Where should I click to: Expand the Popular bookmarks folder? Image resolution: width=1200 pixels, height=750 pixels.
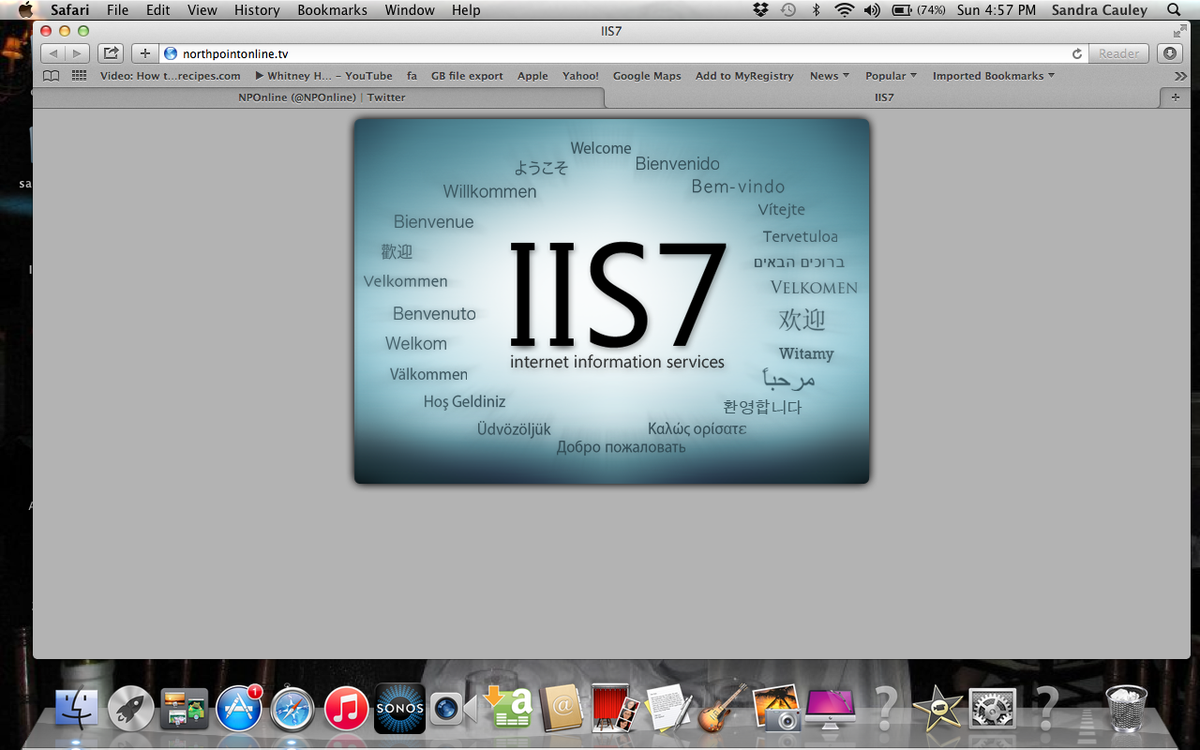click(891, 76)
